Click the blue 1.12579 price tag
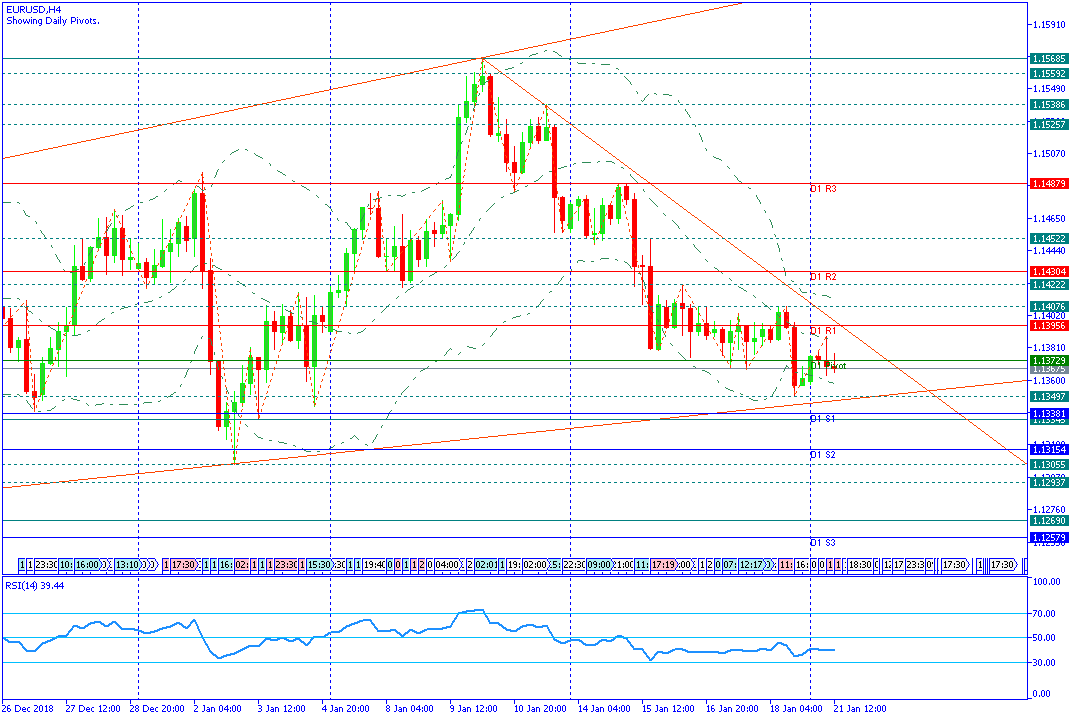1080x720 pixels. tap(1047, 538)
